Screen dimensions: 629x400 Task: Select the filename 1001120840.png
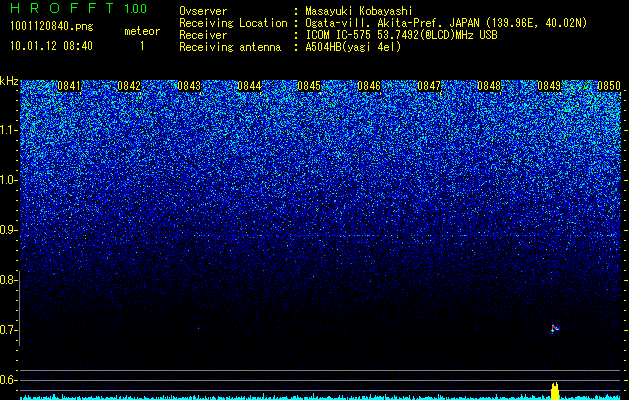click(52, 27)
